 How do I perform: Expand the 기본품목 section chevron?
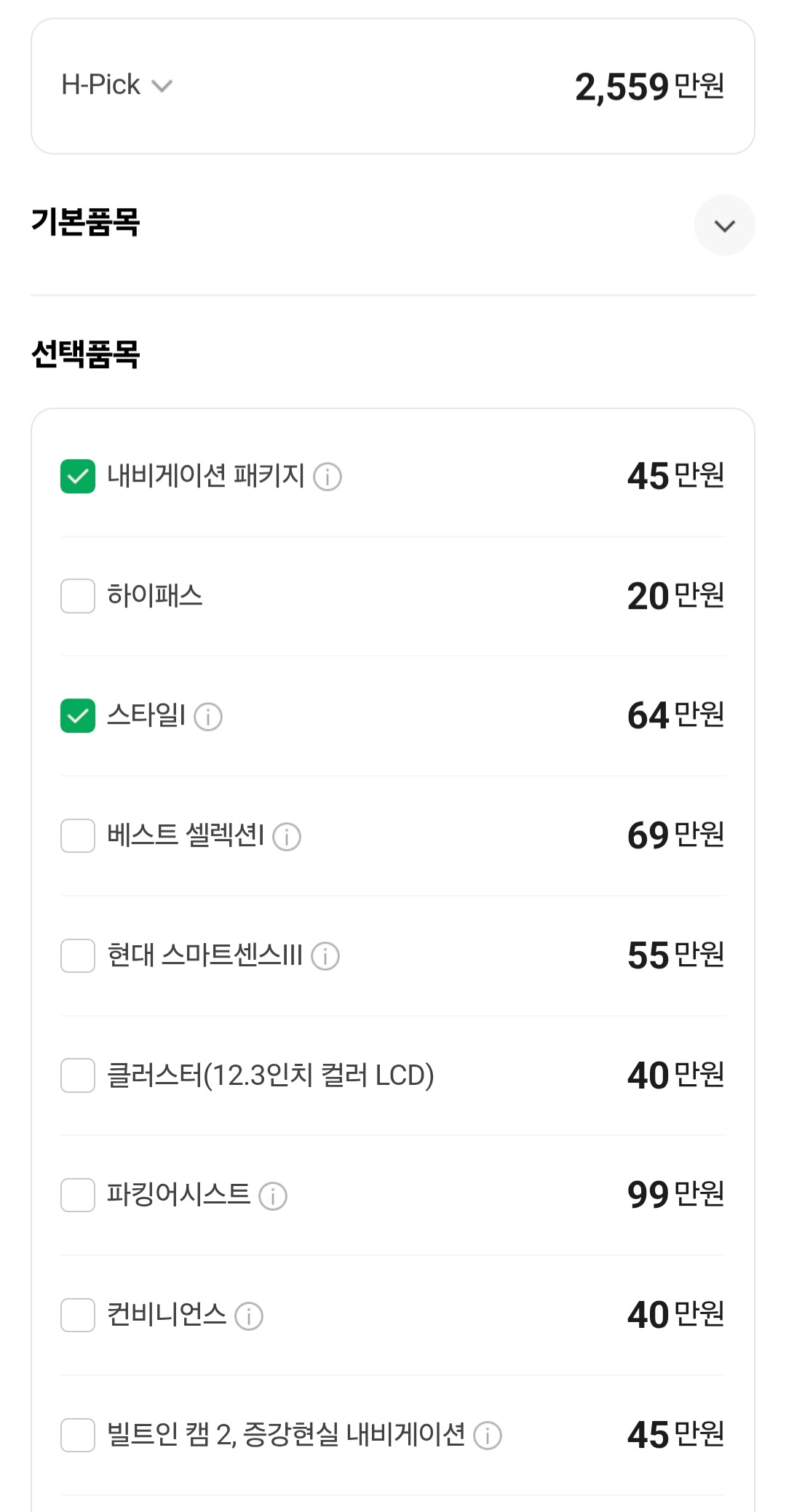click(x=724, y=226)
